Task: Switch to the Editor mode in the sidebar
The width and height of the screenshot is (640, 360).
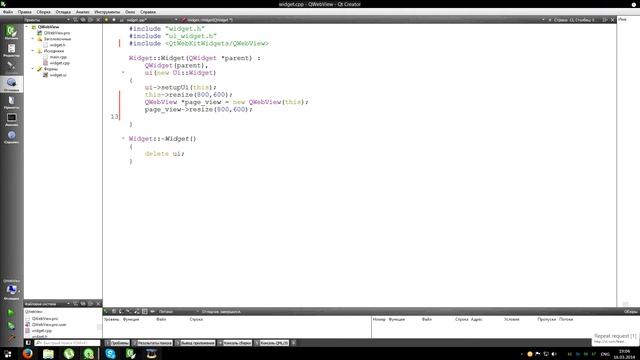Action: point(11,50)
